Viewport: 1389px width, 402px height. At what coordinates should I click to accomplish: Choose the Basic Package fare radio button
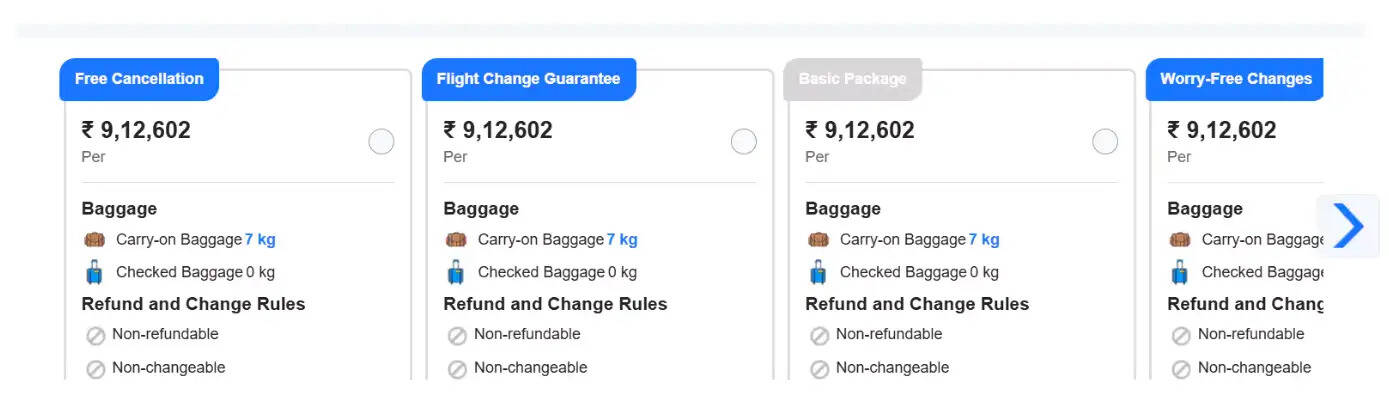pyautogui.click(x=1105, y=142)
